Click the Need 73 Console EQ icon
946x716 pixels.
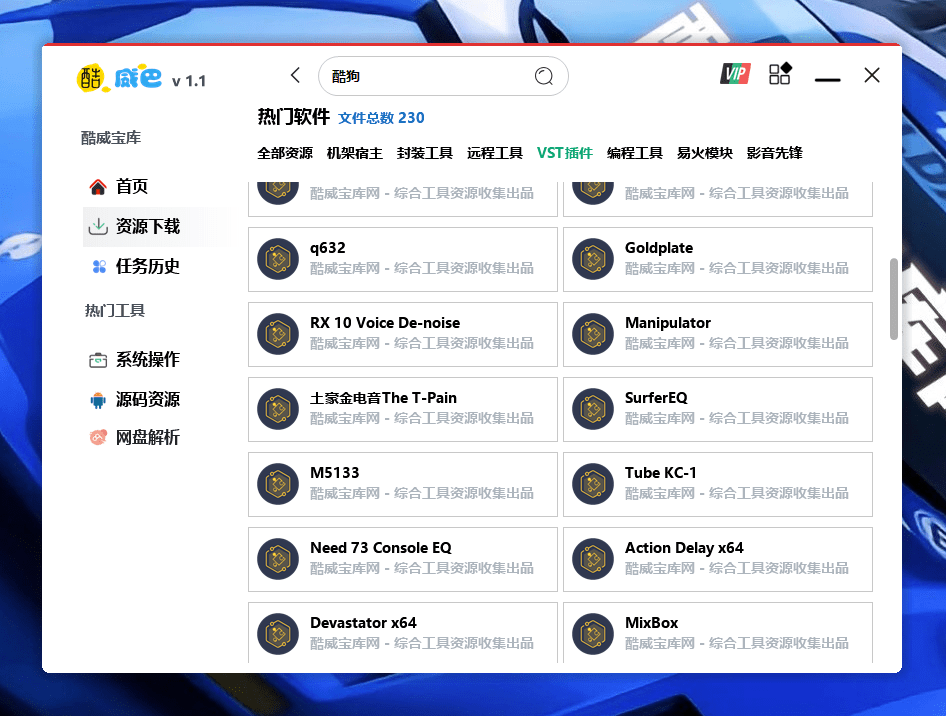(x=278, y=559)
